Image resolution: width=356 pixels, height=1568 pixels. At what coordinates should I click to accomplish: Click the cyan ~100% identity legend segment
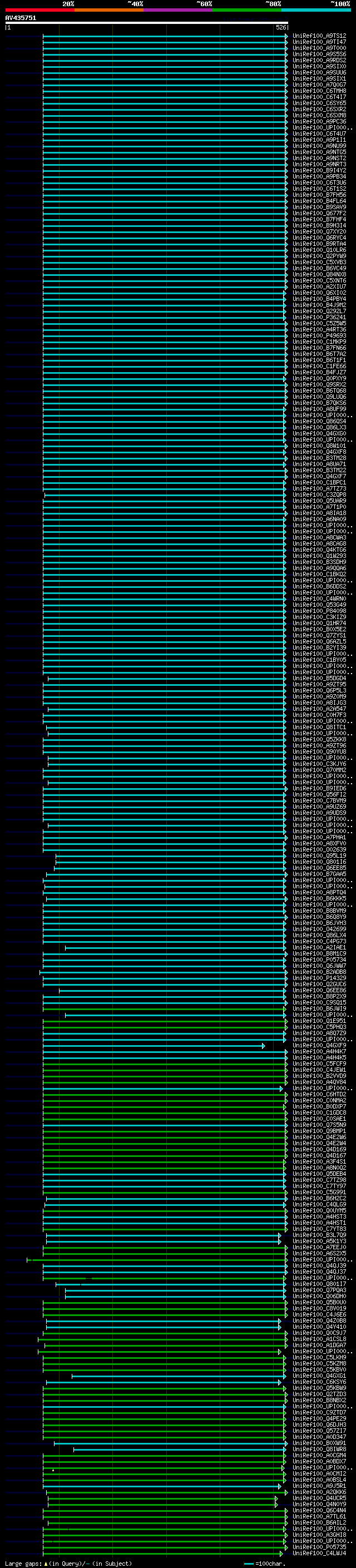point(316,10)
